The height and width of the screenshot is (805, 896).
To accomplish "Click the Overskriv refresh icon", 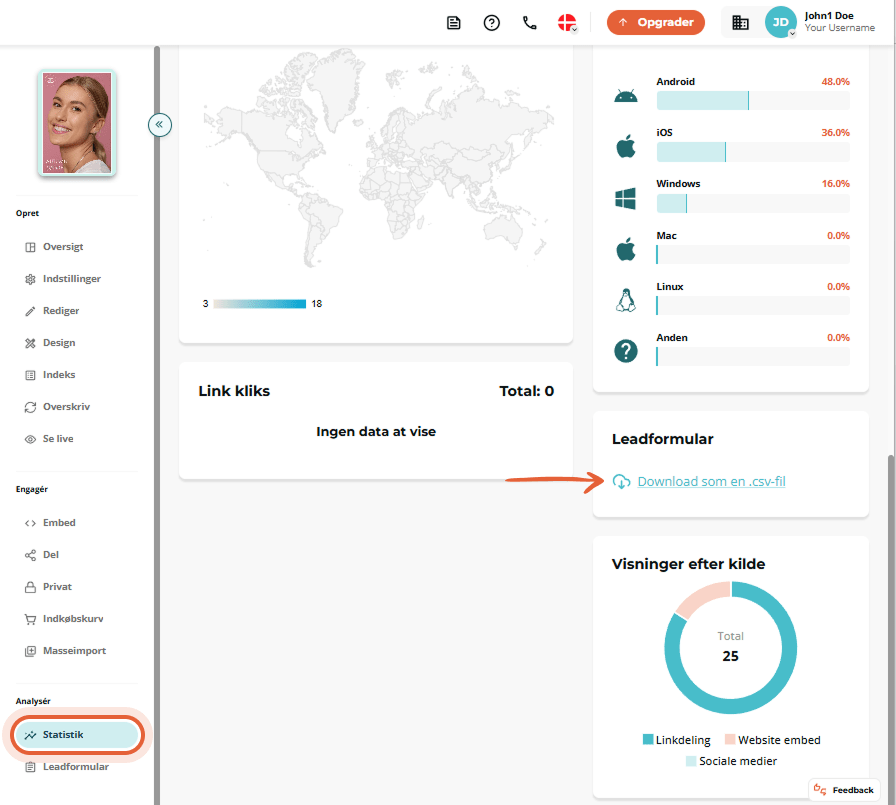I will (30, 407).
